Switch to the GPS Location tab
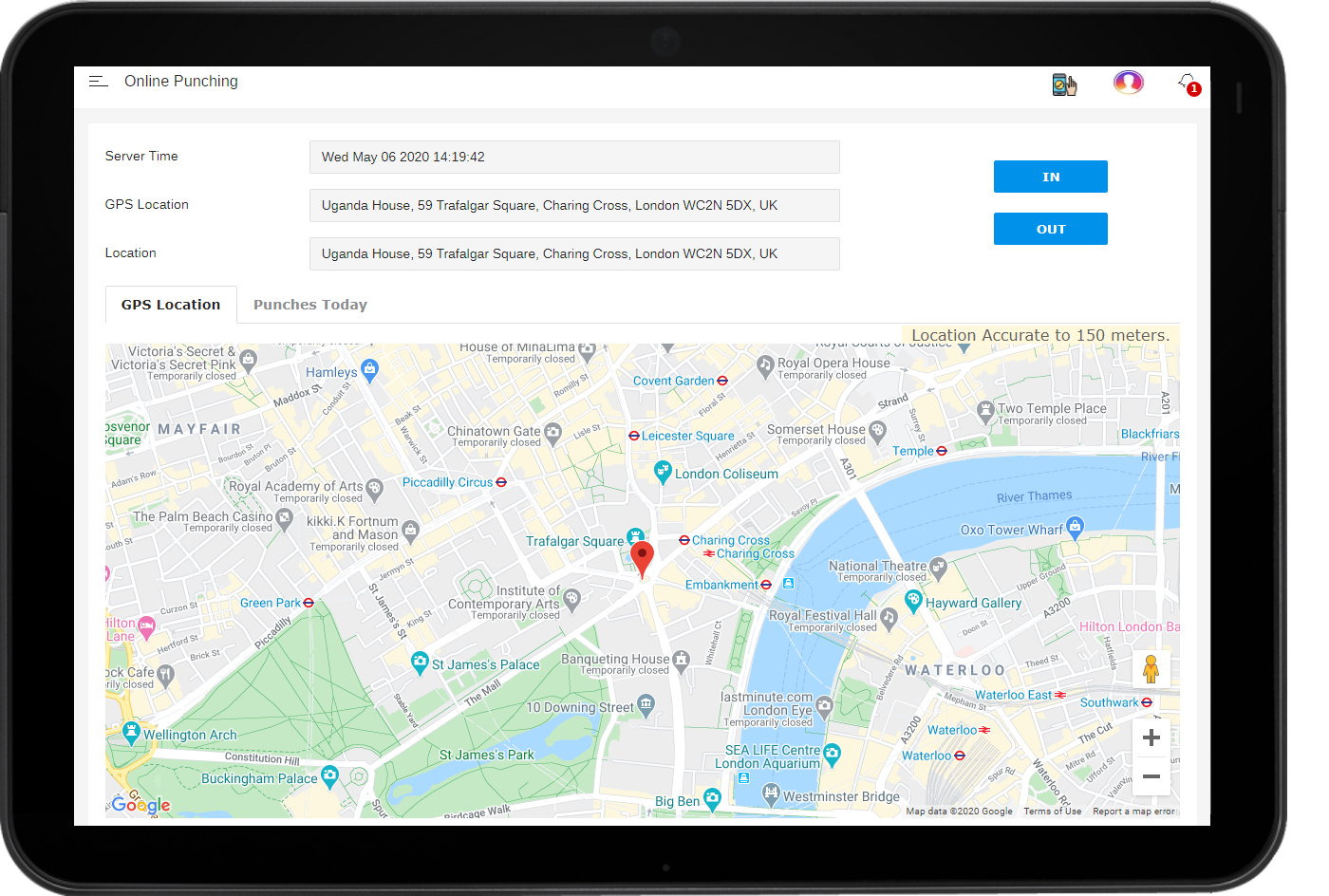 point(171,305)
